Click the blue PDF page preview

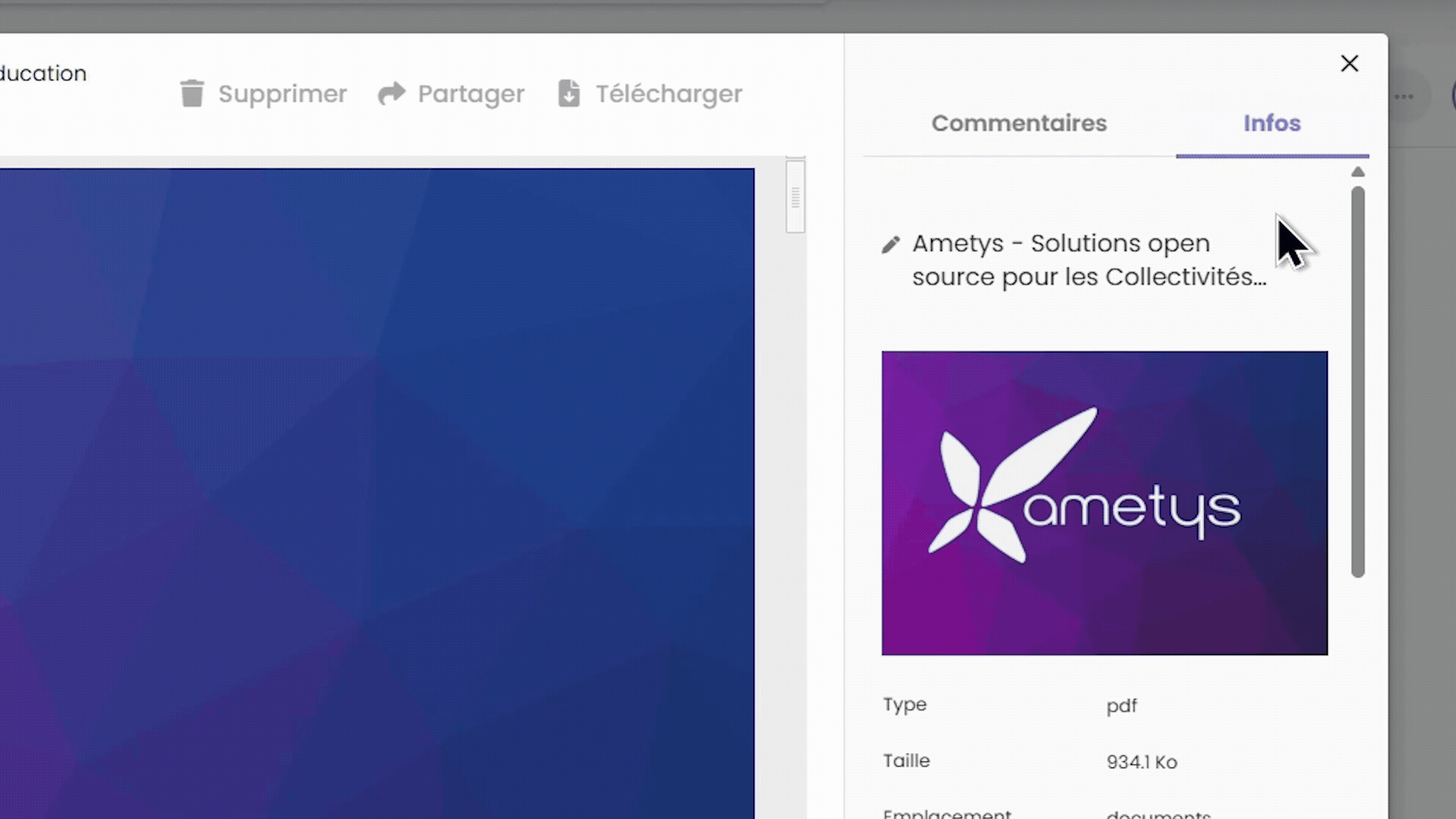377,493
